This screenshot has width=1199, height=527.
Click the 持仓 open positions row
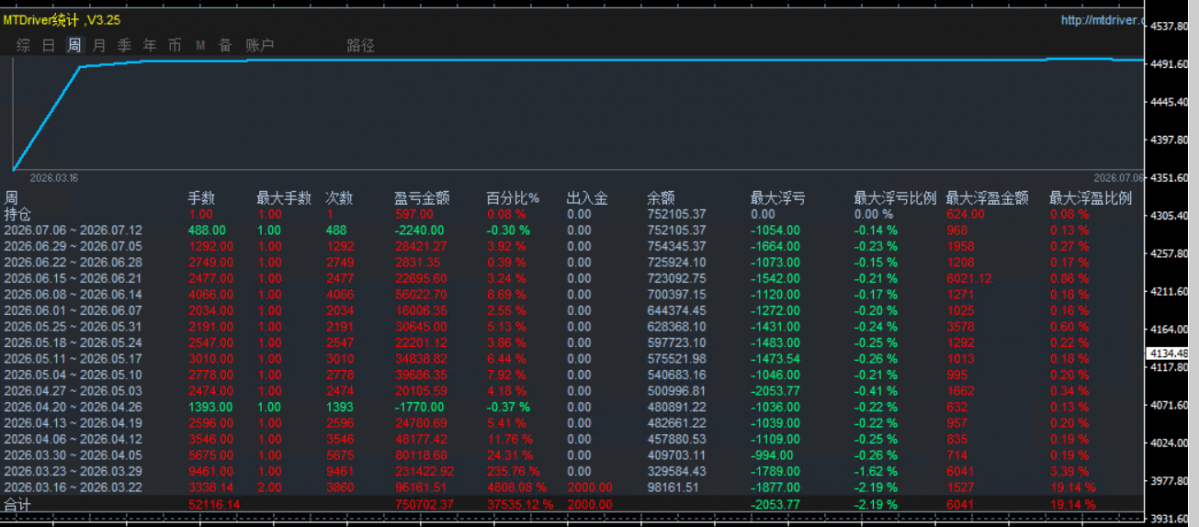pyautogui.click(x=573, y=213)
